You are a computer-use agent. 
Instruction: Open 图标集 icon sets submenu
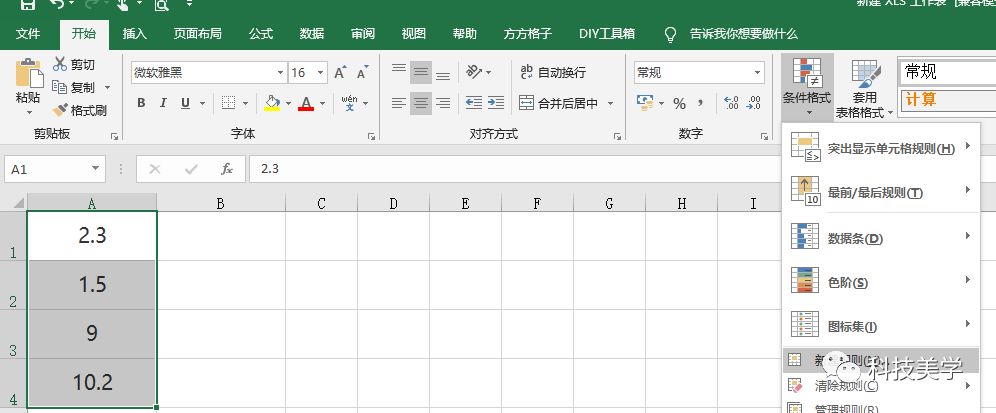click(881, 325)
